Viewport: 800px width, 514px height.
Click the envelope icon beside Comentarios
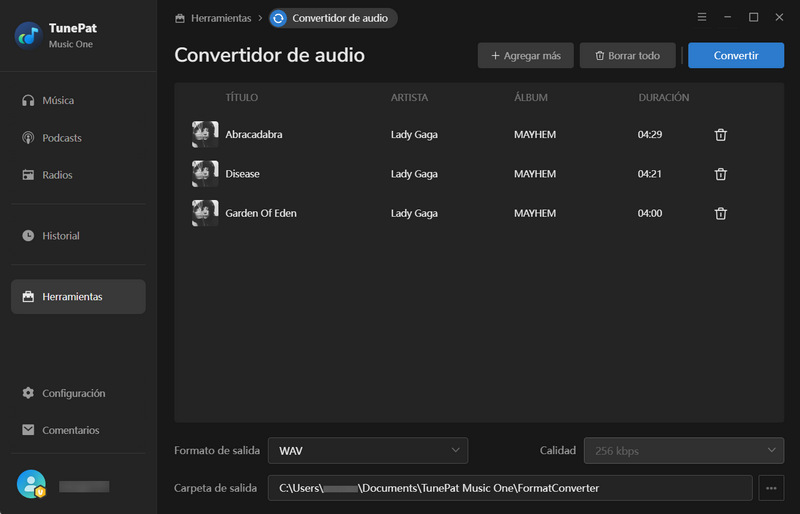tap(28, 430)
